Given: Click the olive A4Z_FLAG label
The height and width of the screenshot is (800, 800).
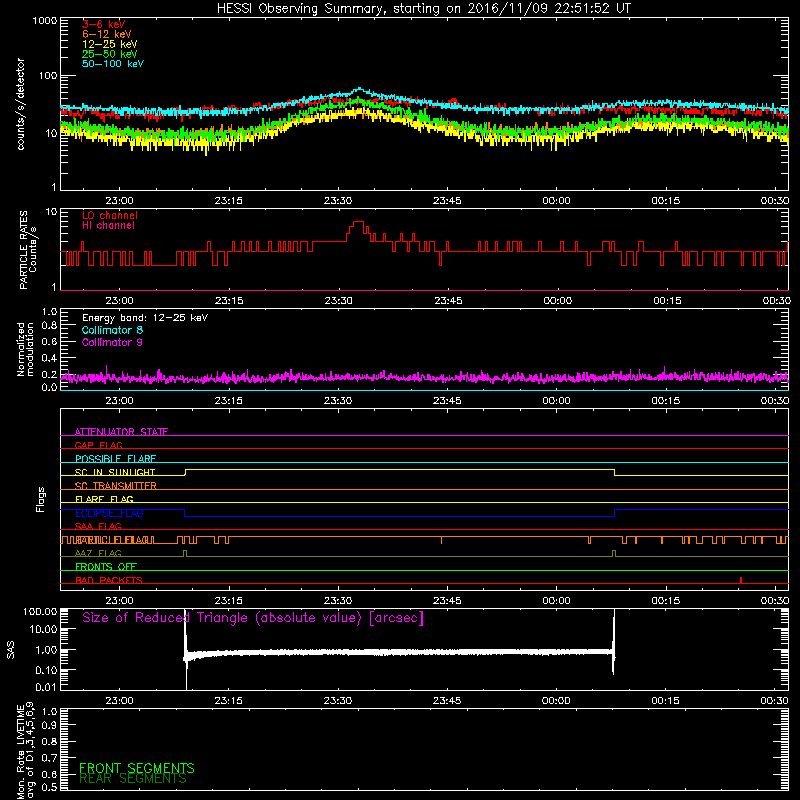Looking at the screenshot, I should click(x=98, y=553).
